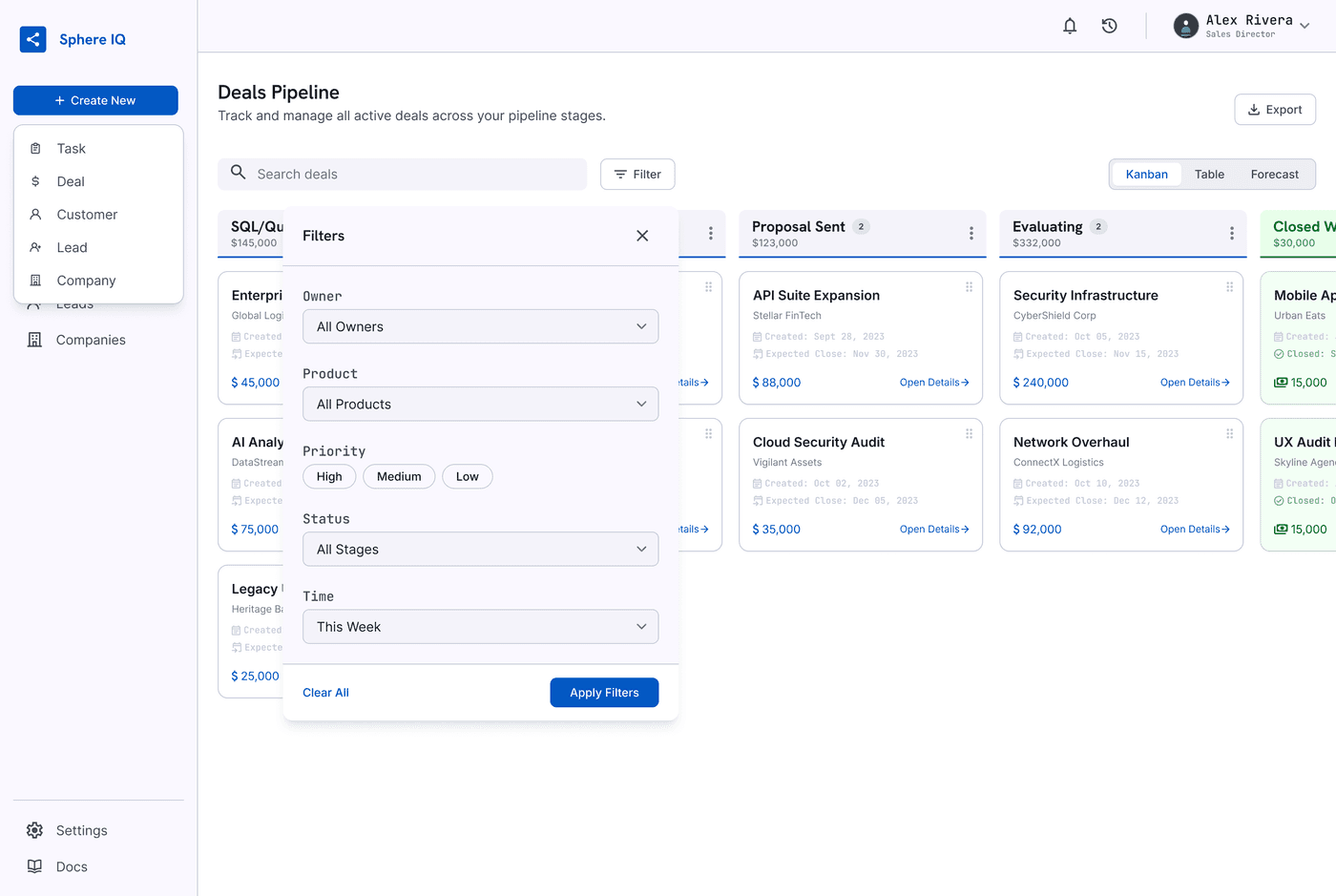Screen dimensions: 1336x896
Task: Click the $ 88,000 deal amount
Action: coord(777,383)
